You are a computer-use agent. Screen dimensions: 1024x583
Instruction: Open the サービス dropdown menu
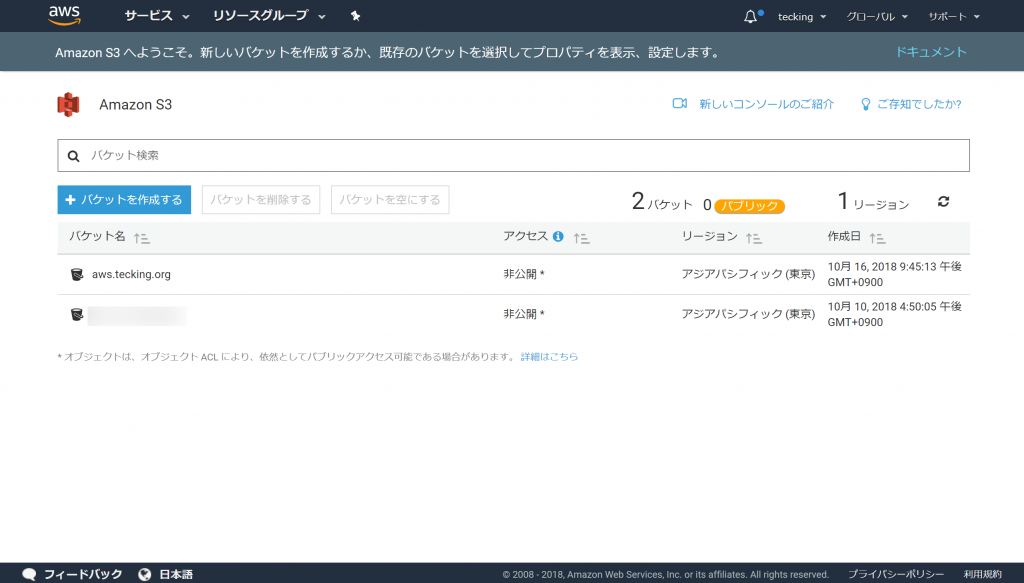click(157, 16)
